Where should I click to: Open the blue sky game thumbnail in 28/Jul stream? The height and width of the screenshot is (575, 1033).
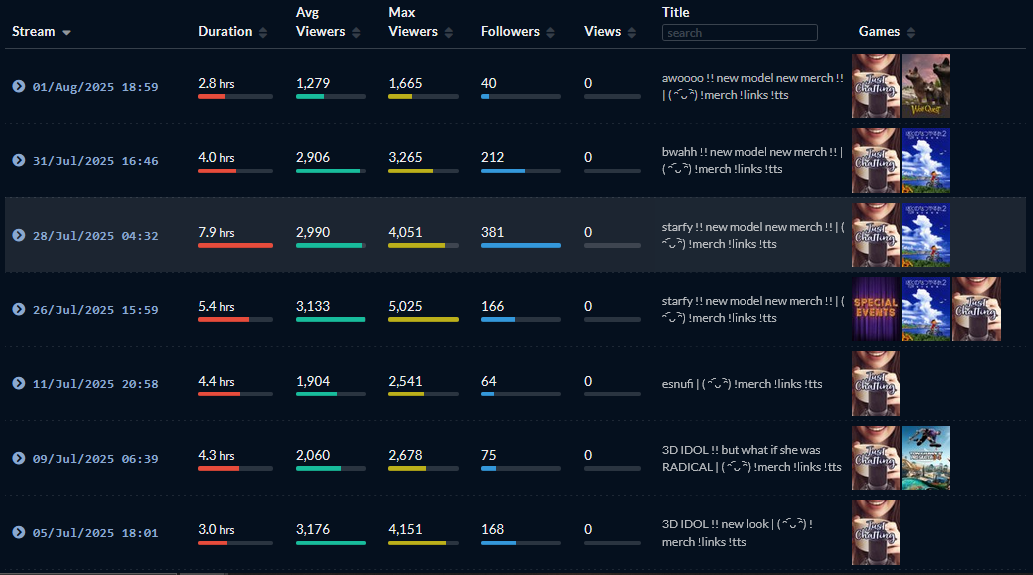926,234
